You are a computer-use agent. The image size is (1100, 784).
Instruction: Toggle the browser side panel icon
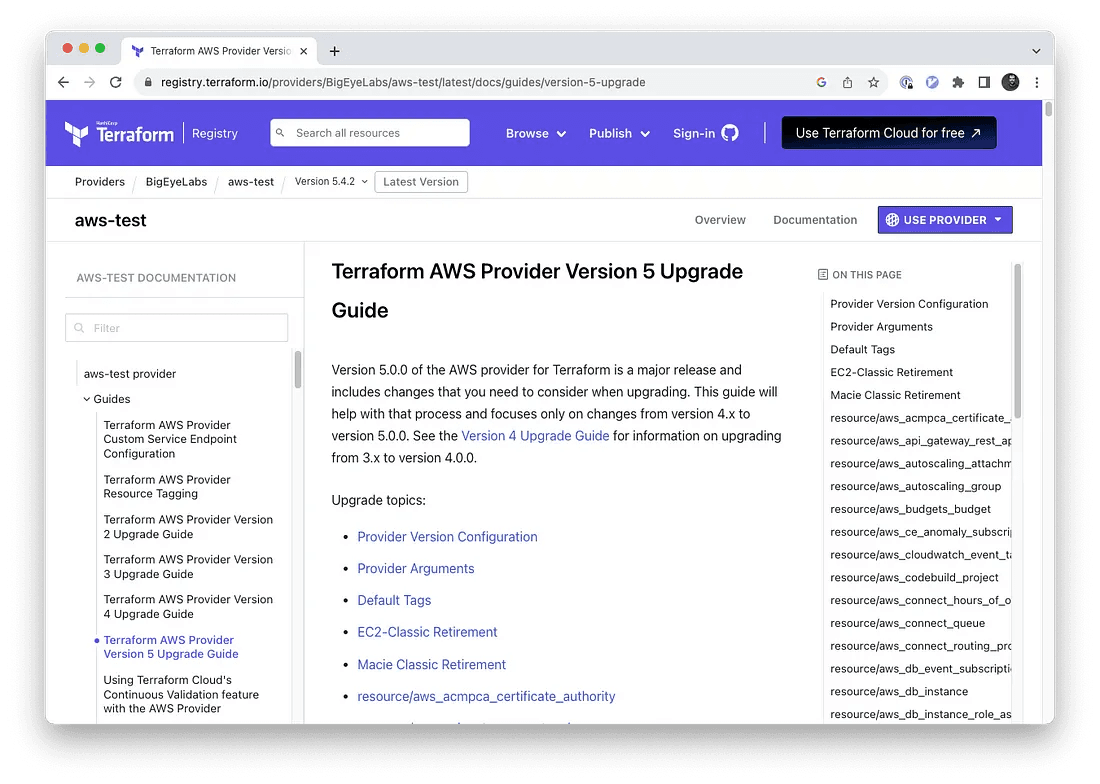984,82
